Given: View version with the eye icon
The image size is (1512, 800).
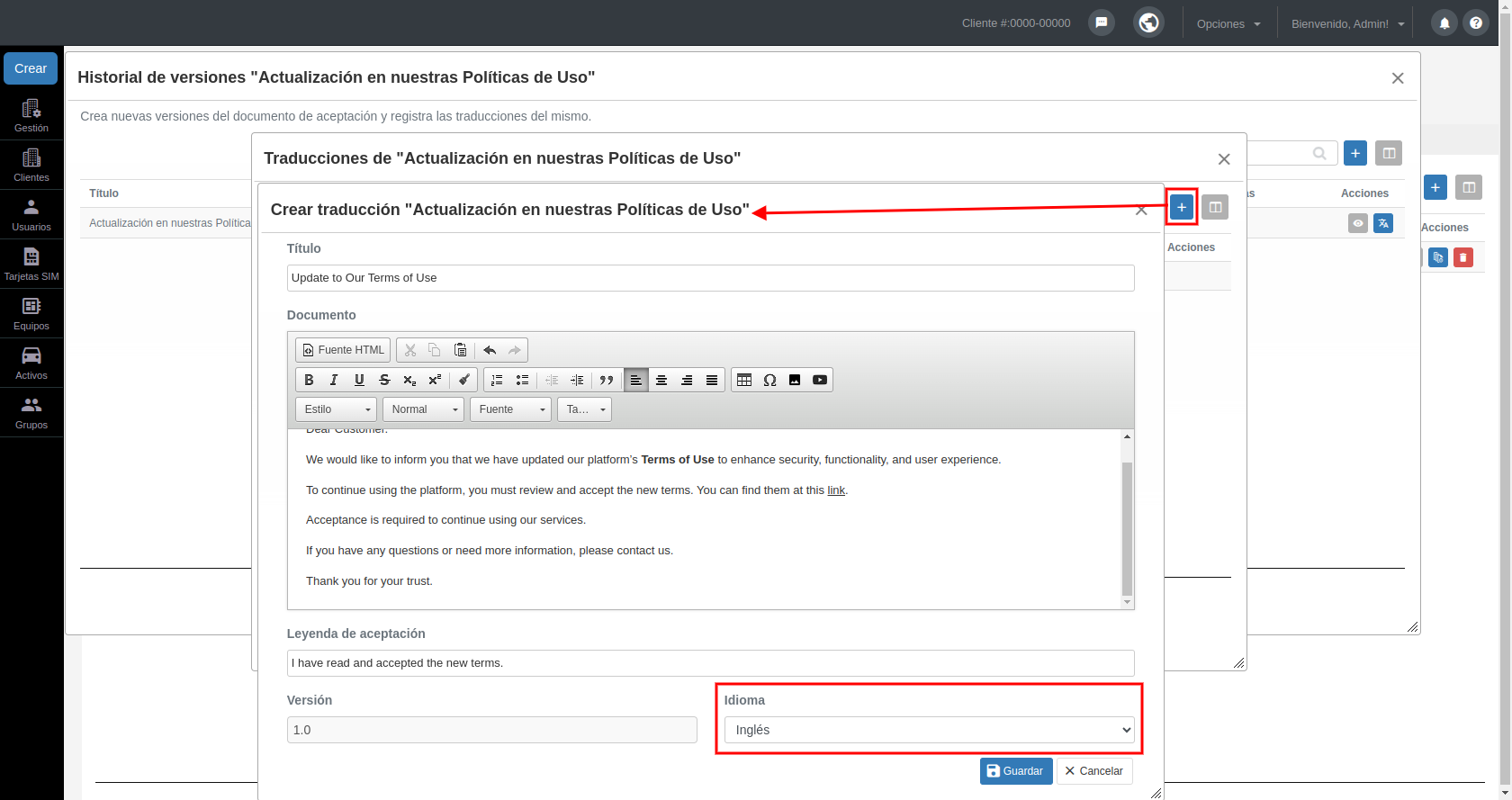Looking at the screenshot, I should [x=1358, y=223].
